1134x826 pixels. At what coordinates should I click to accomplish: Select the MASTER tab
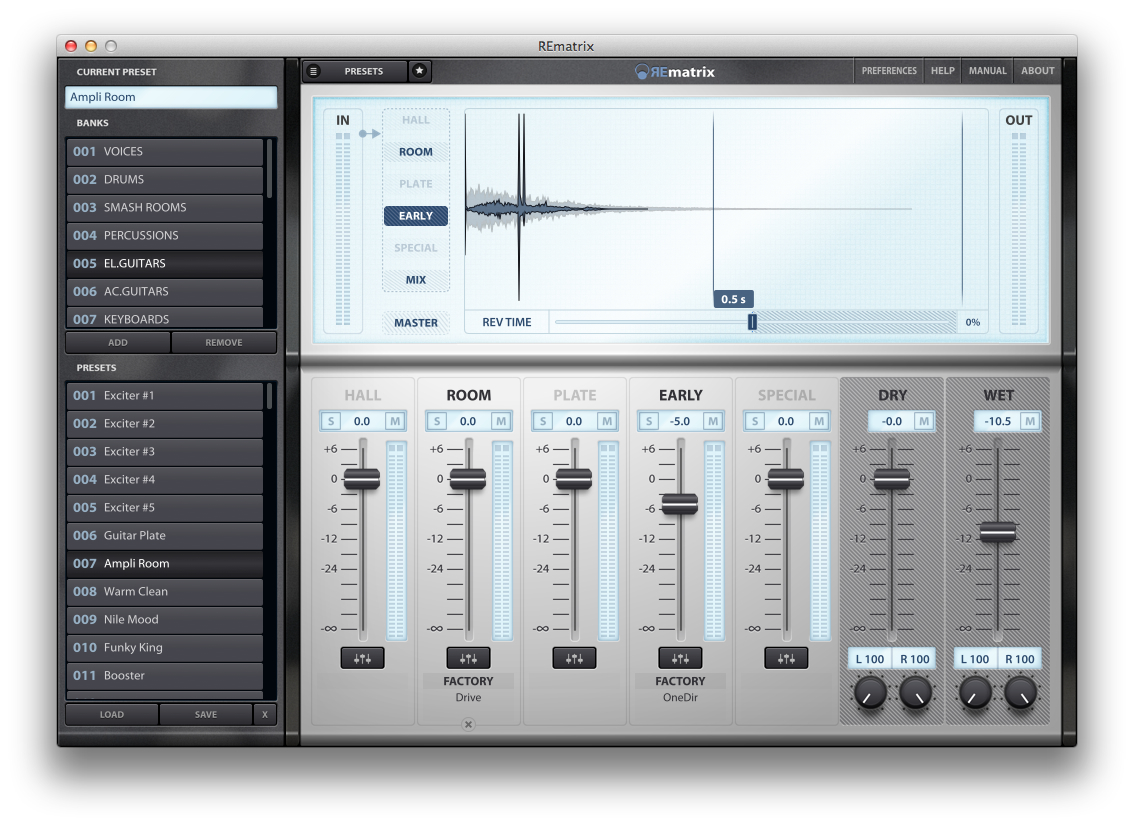[x=416, y=322]
